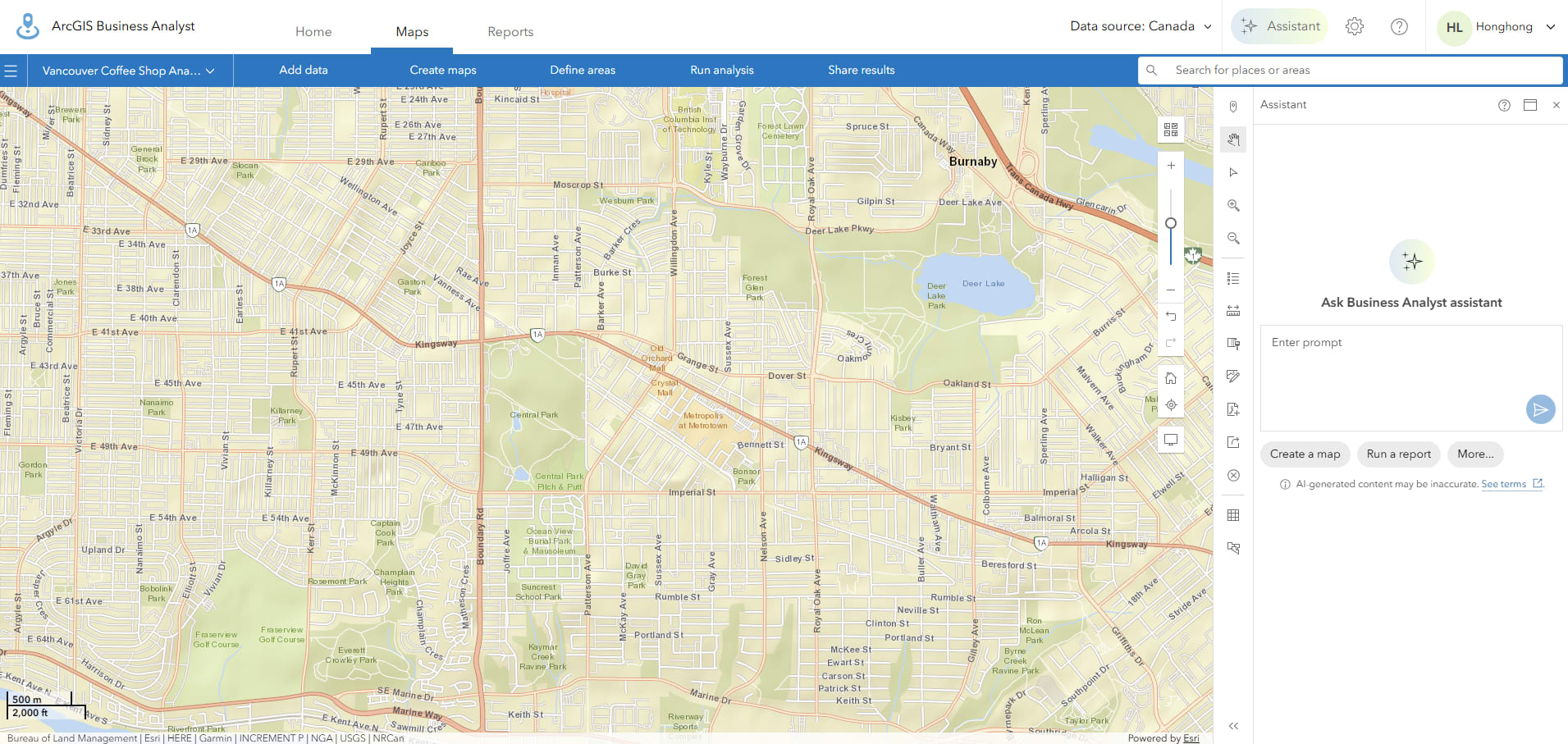
Task: Click the HL user avatar
Action: [1455, 27]
